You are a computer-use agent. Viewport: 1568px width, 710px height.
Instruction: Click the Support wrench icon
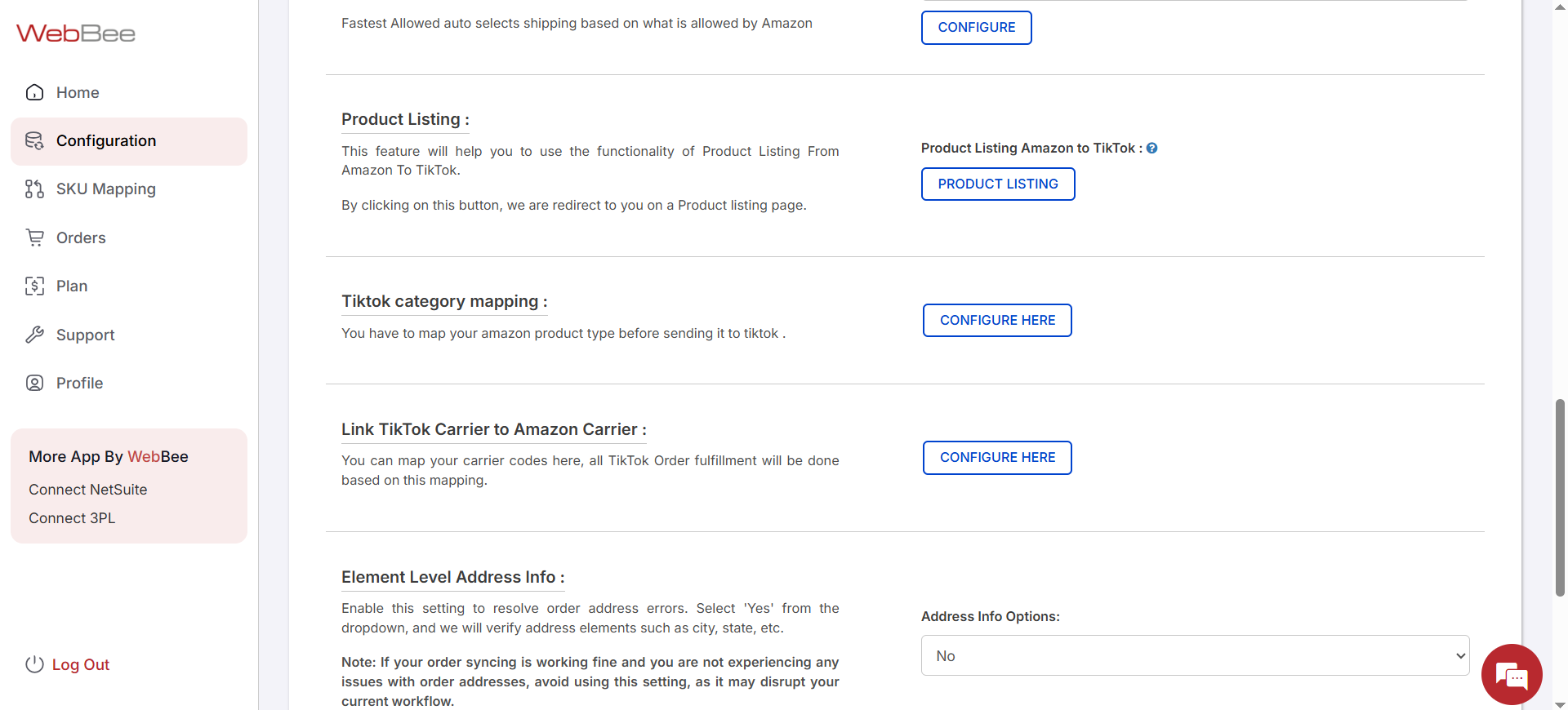(34, 335)
